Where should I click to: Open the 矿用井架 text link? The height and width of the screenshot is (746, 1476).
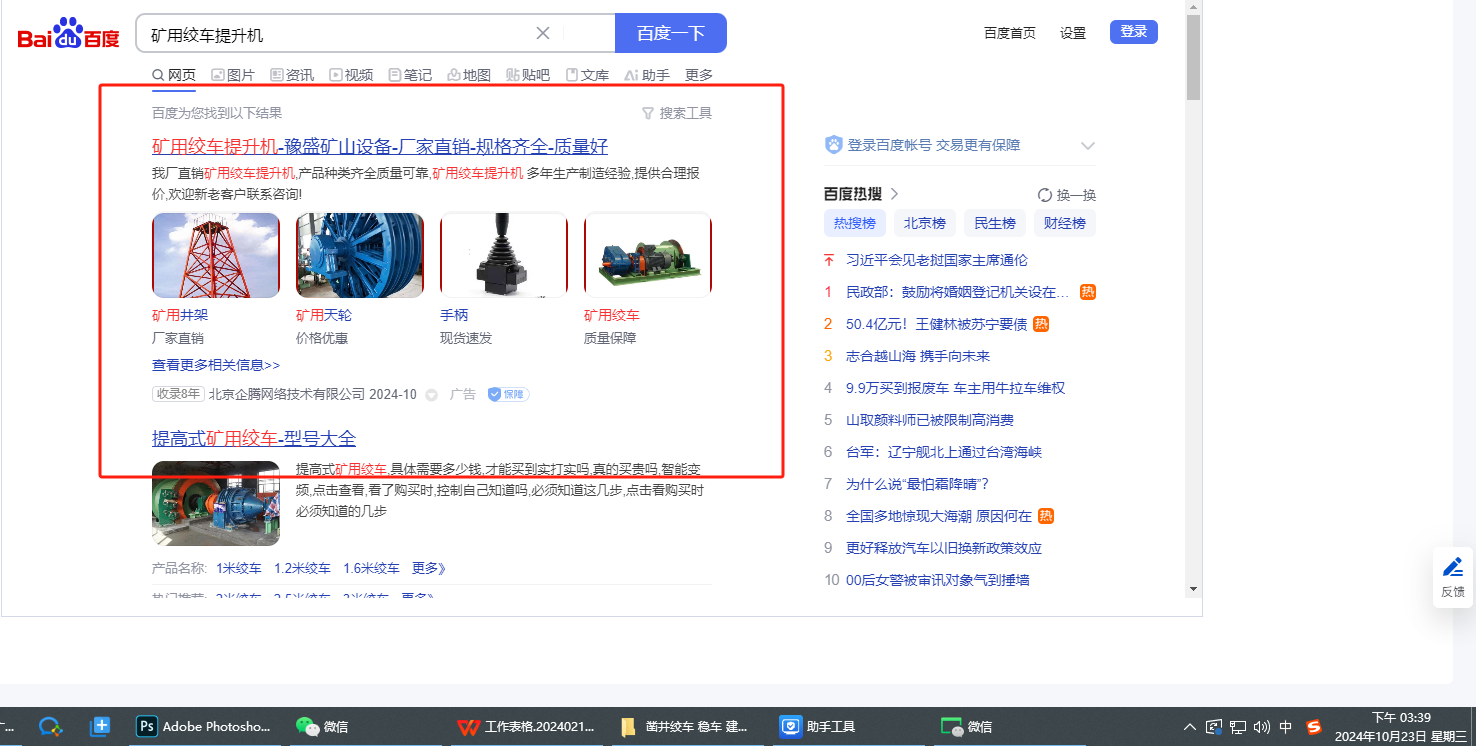pyautogui.click(x=180, y=315)
